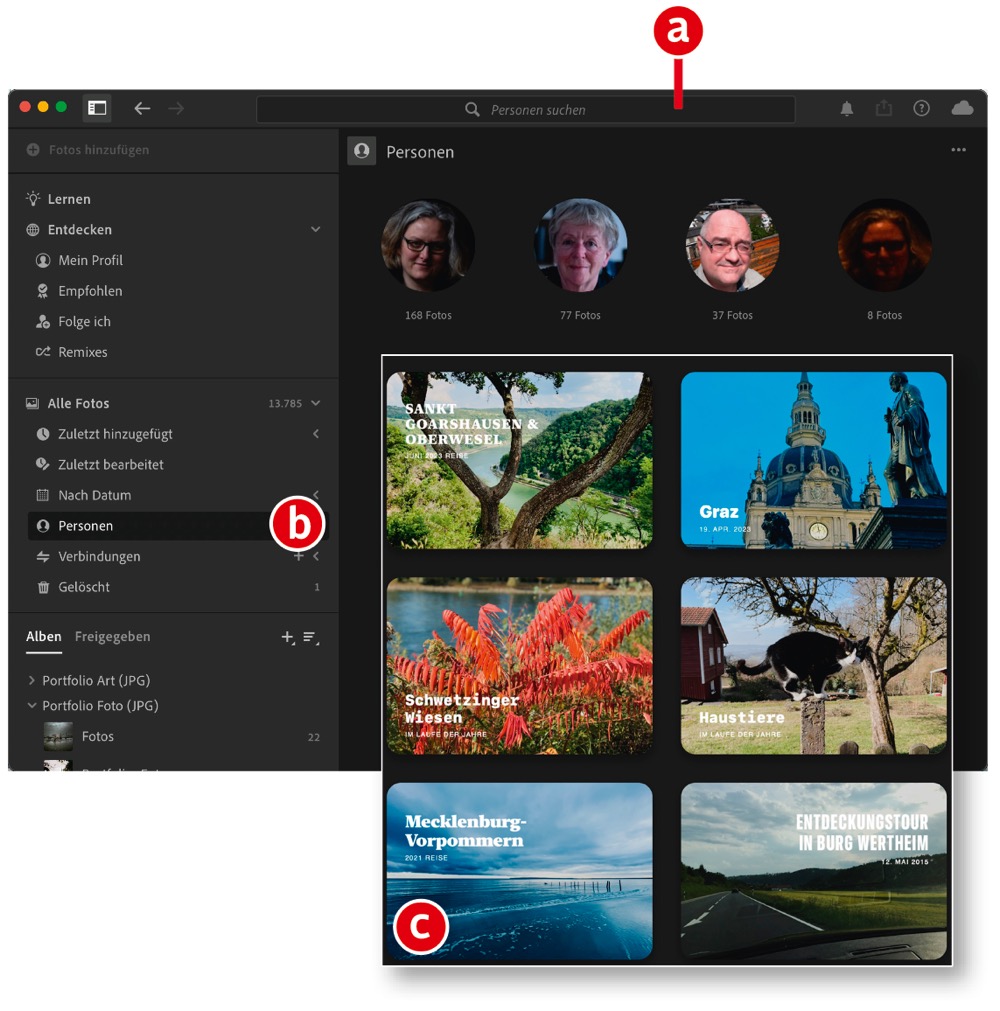Click the back arrow in title bar
1000x1011 pixels.
coord(142,108)
